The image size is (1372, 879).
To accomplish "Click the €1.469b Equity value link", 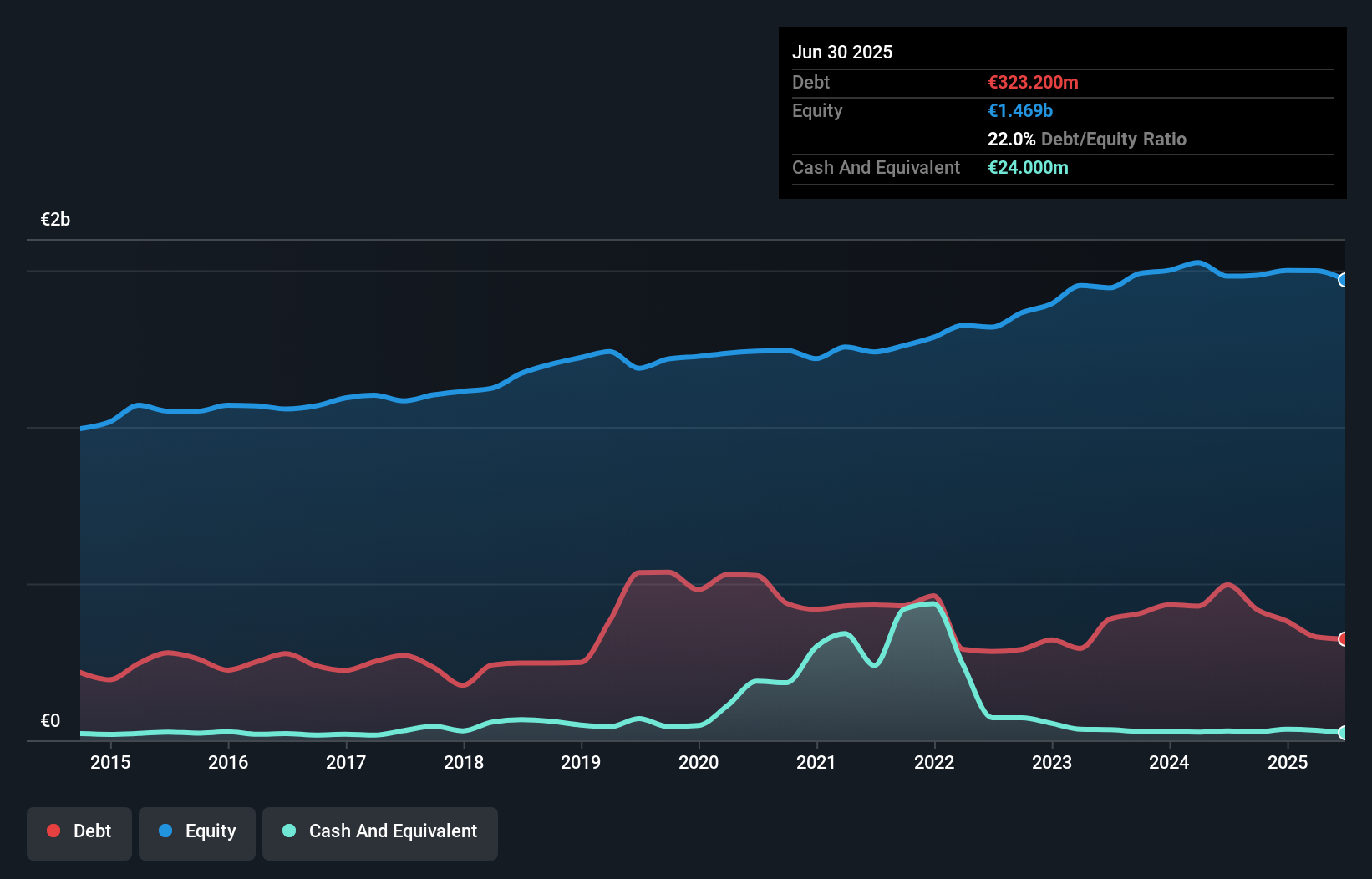I will (x=1020, y=110).
